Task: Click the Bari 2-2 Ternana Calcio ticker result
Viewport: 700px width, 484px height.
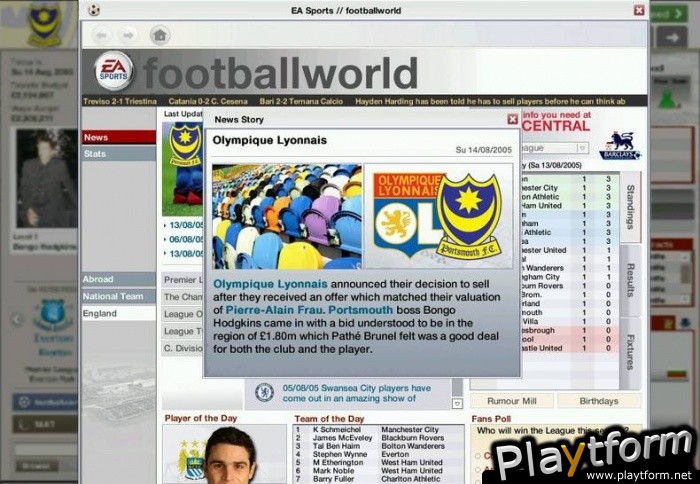Action: click(x=301, y=101)
